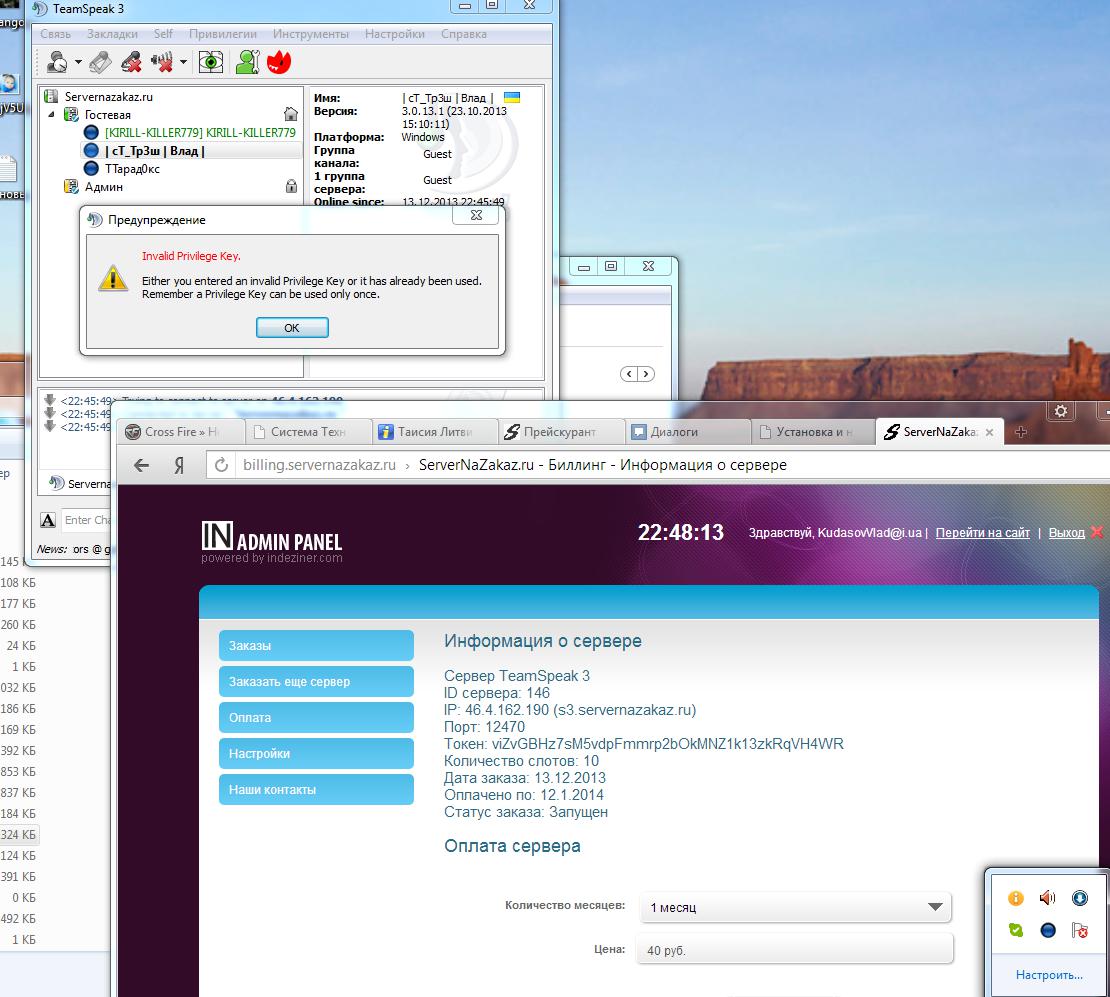The width and height of the screenshot is (1110, 997).
Task: Switch to the Таисия Литви browser tab
Action: [435, 432]
